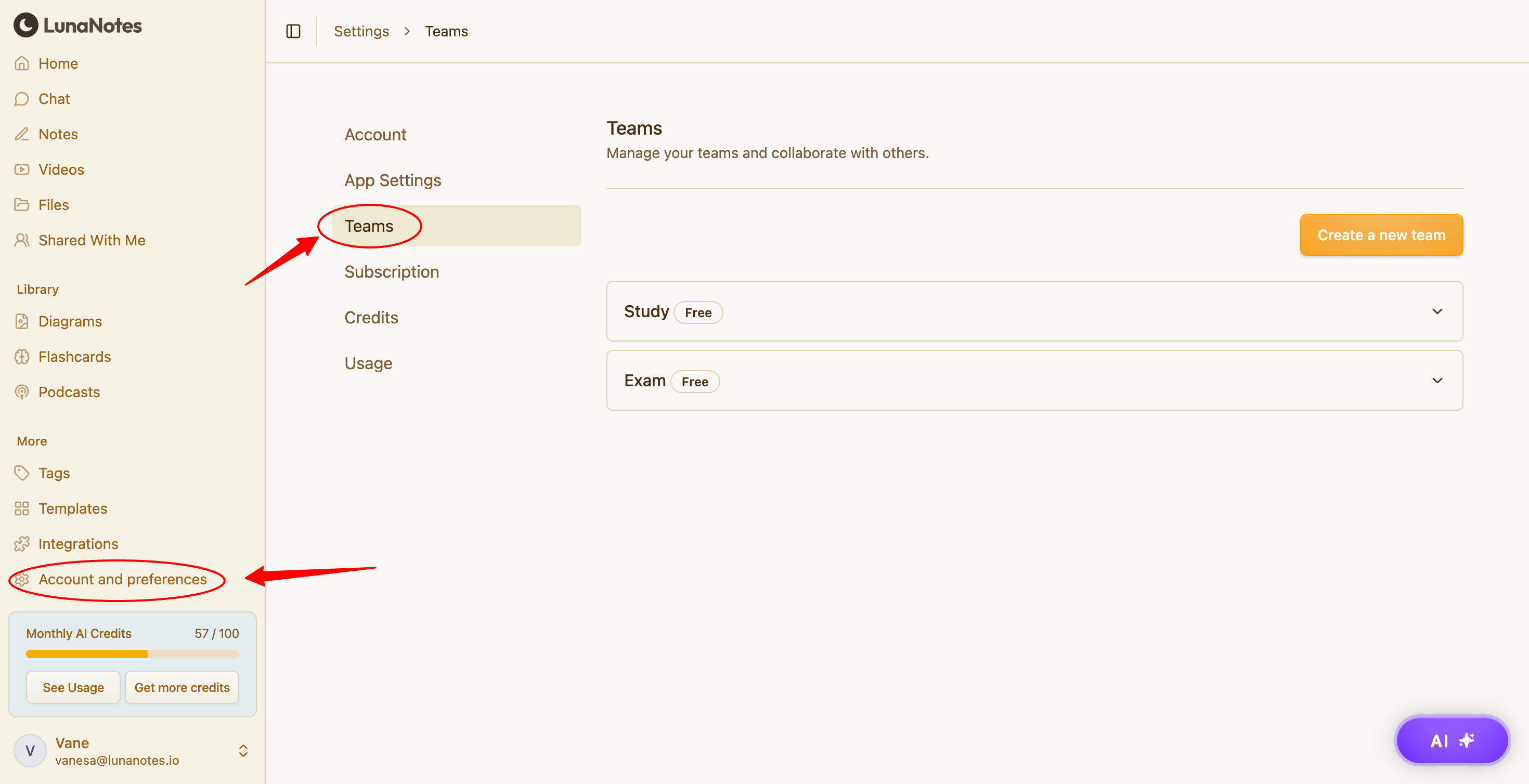Expand the Study team row chevron
Screen dimensions: 1529x784
coord(1437,311)
